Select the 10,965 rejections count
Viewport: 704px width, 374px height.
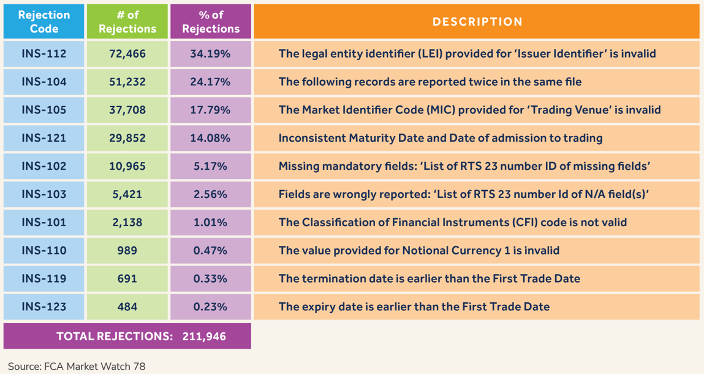coord(127,166)
